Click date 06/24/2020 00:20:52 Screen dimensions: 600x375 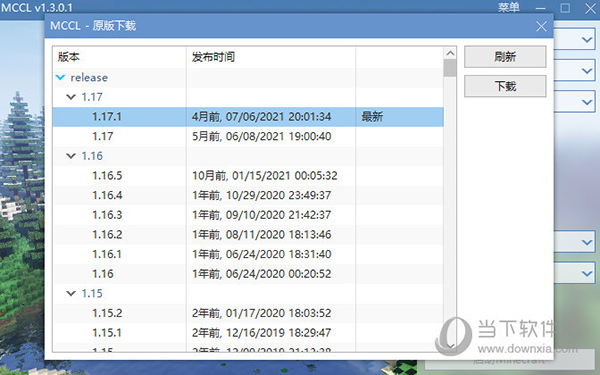(x=278, y=274)
